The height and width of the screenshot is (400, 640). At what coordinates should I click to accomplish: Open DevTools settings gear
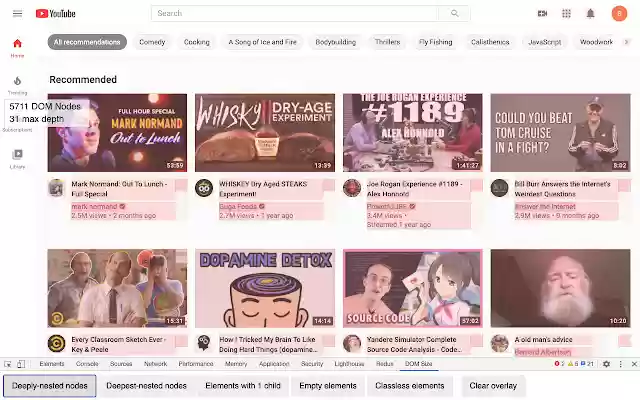607,364
